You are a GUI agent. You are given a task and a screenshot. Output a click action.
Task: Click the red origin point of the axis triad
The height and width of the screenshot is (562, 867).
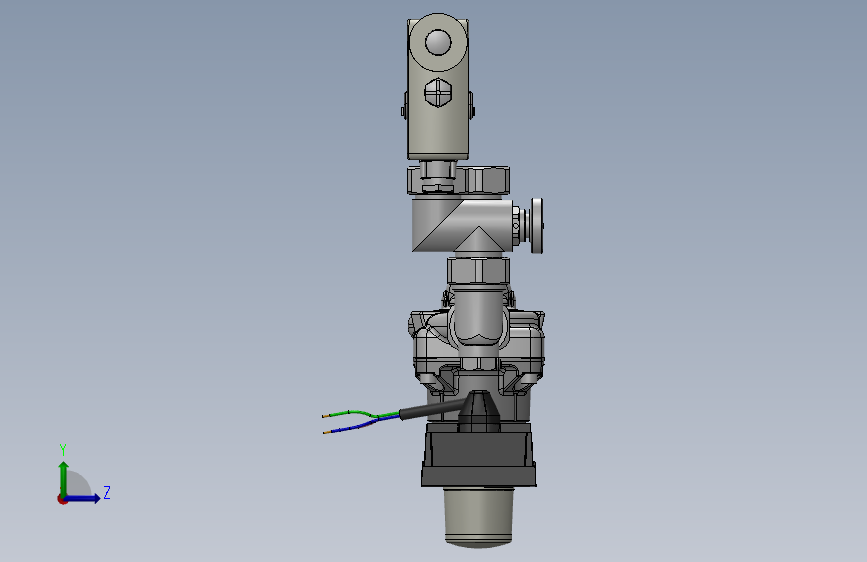(x=62, y=499)
